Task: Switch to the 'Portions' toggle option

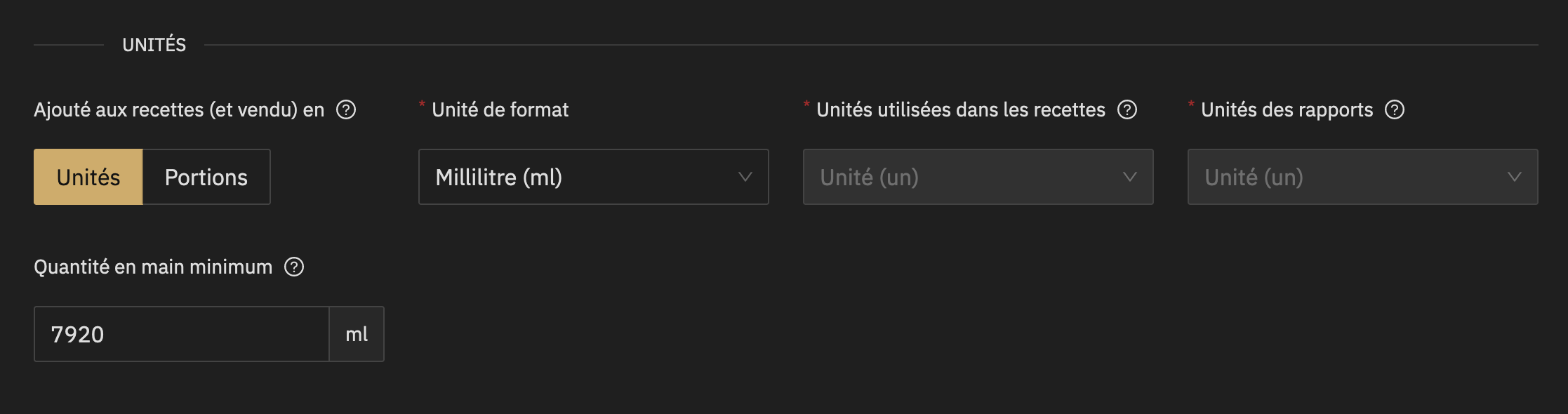Action: coord(206,177)
